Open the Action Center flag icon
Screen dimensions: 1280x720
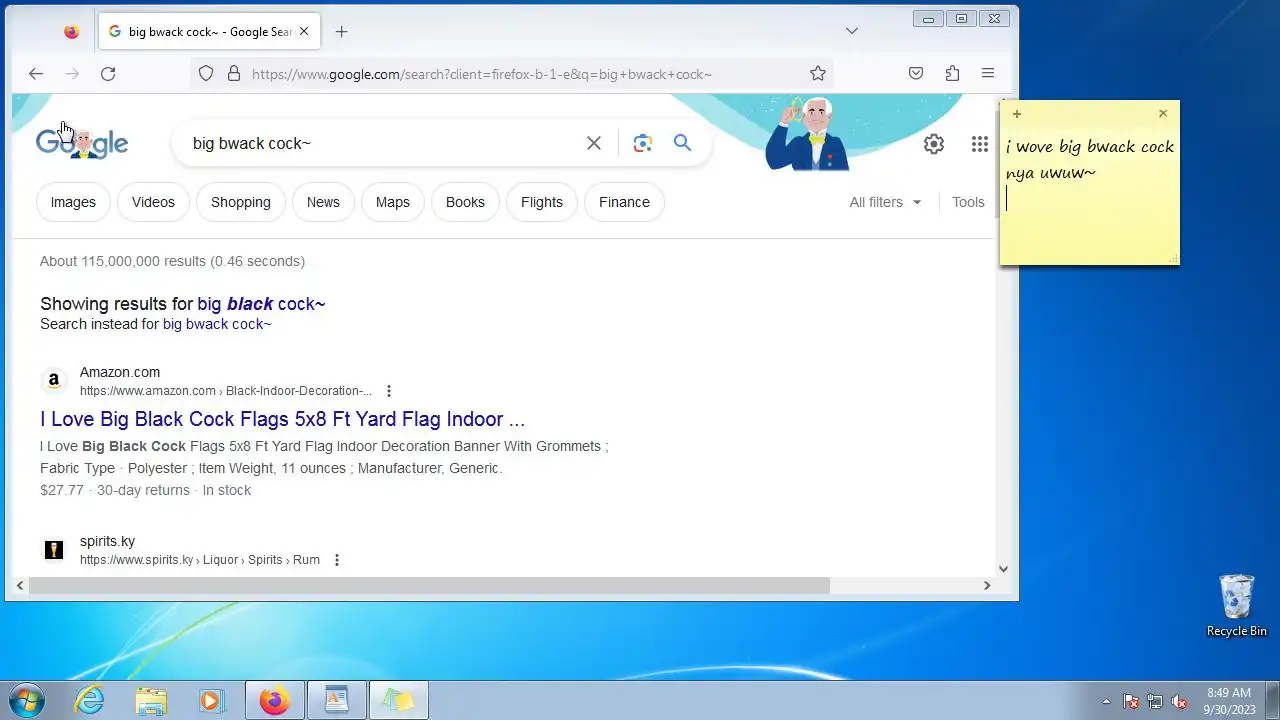(1131, 701)
